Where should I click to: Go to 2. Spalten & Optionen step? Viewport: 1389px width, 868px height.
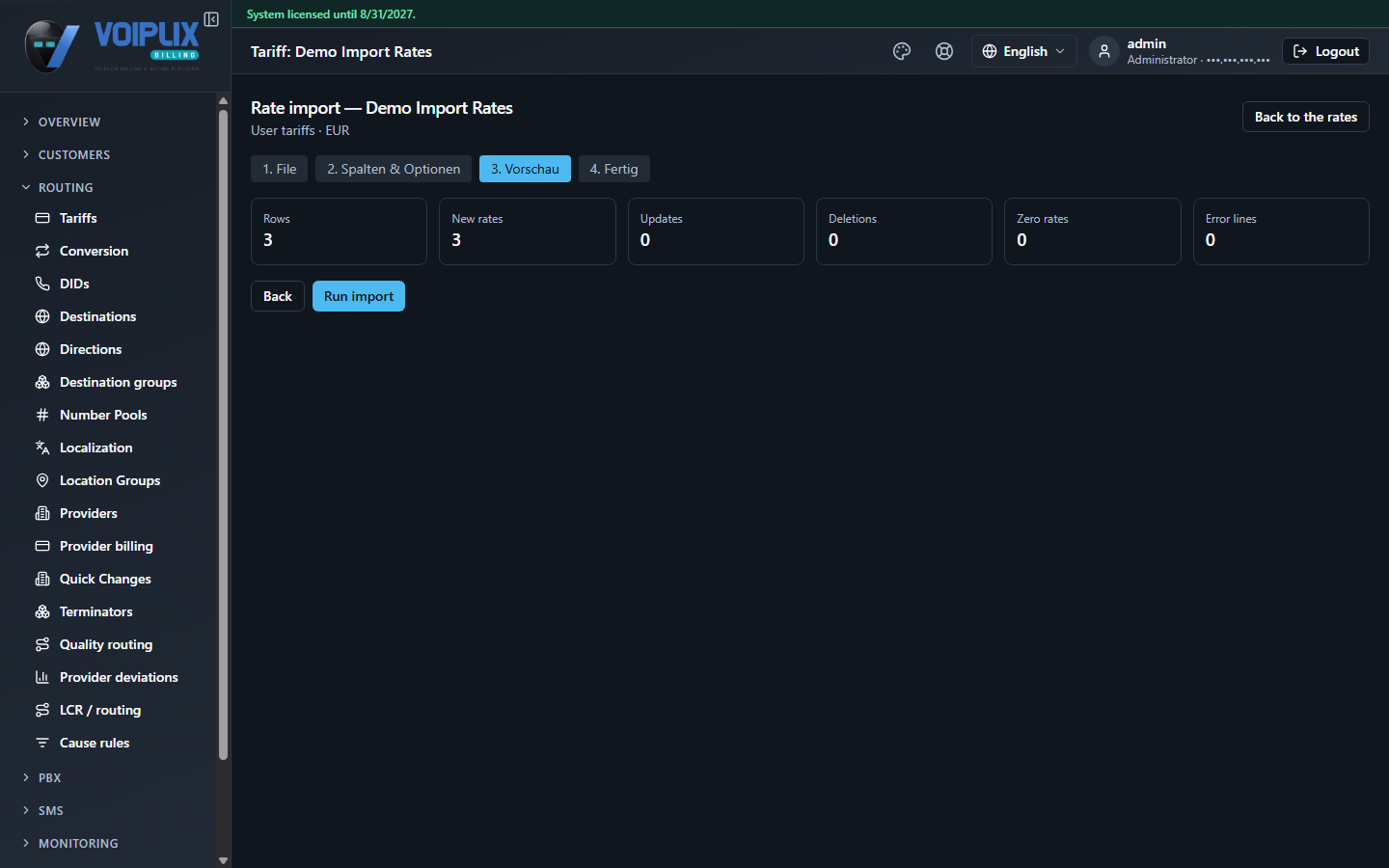tap(394, 169)
